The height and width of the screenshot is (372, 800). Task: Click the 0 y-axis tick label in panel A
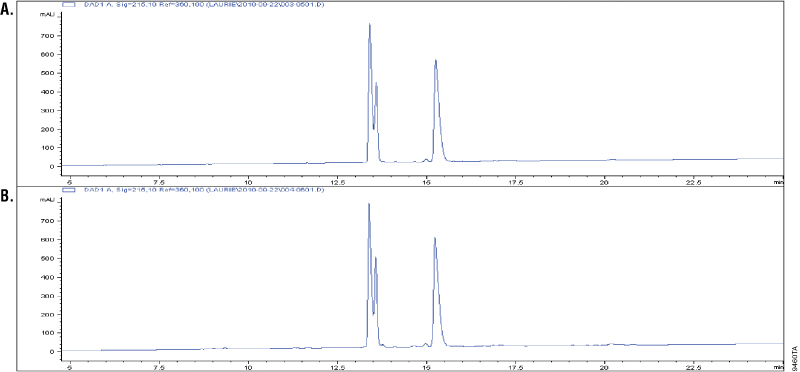(52, 167)
